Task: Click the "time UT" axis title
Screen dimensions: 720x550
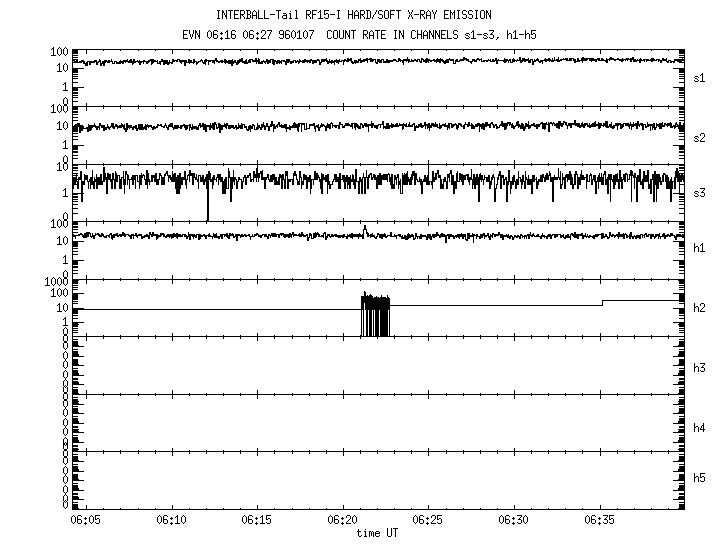Action: [377, 533]
